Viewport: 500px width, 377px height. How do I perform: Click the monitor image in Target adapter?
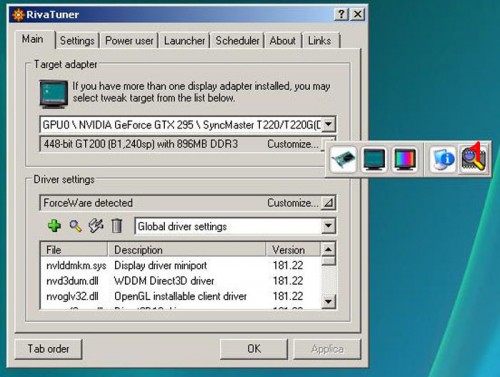pos(53,94)
